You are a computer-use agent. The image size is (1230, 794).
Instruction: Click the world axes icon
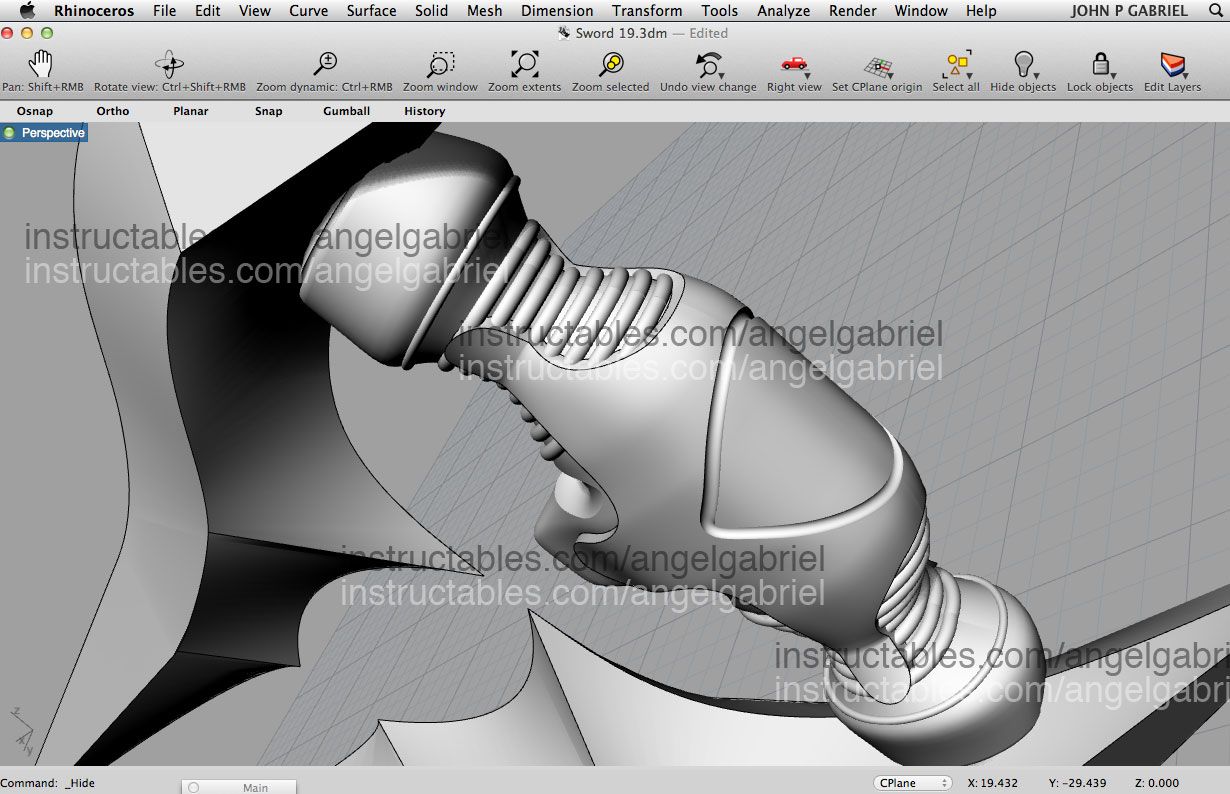(22, 733)
